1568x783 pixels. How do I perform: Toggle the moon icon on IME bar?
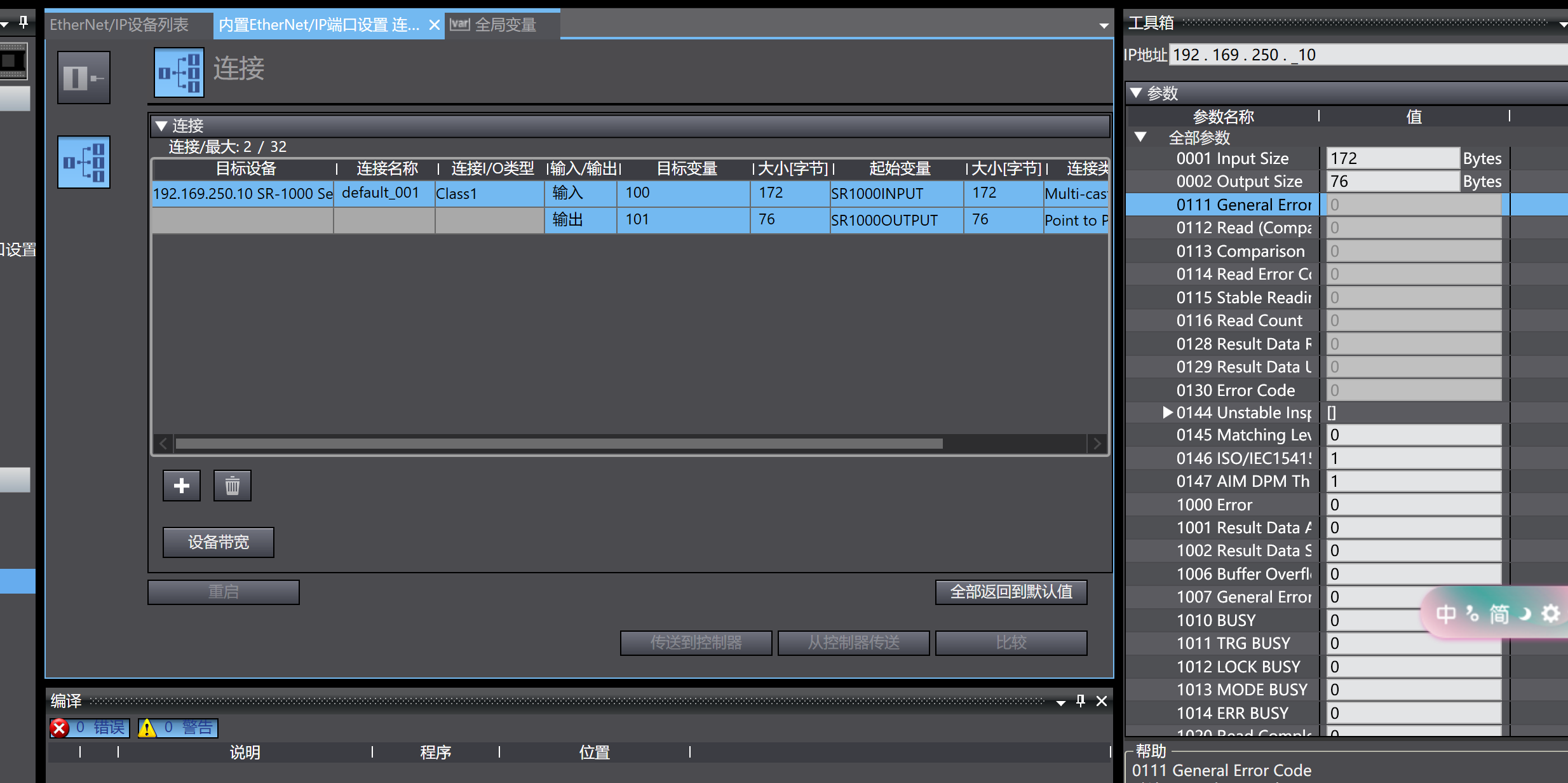[x=1525, y=613]
